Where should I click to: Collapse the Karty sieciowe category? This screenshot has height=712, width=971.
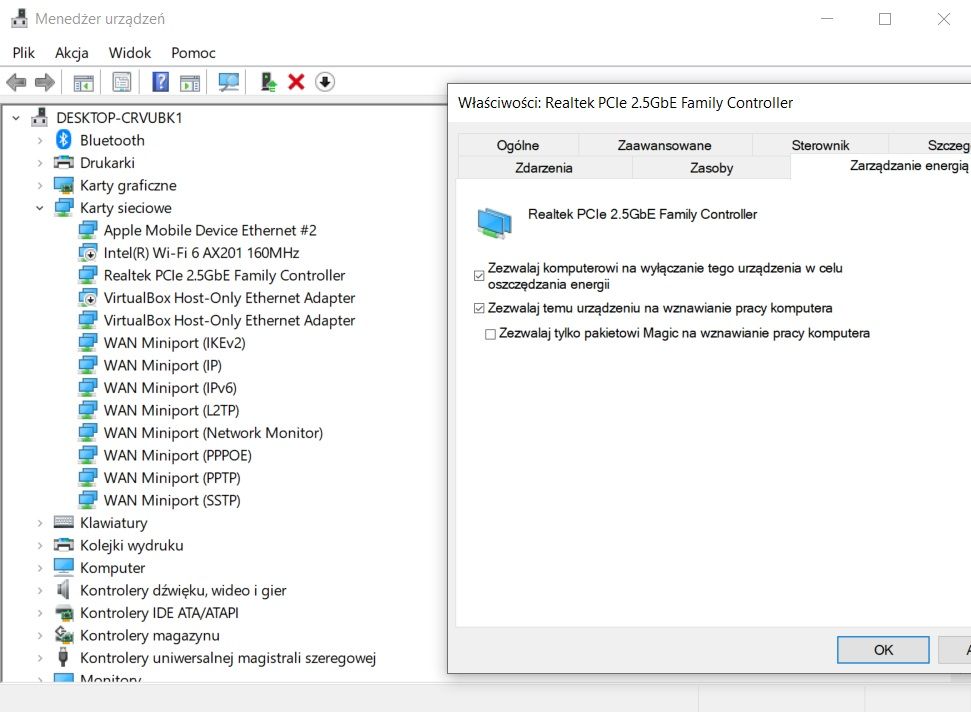coord(40,208)
